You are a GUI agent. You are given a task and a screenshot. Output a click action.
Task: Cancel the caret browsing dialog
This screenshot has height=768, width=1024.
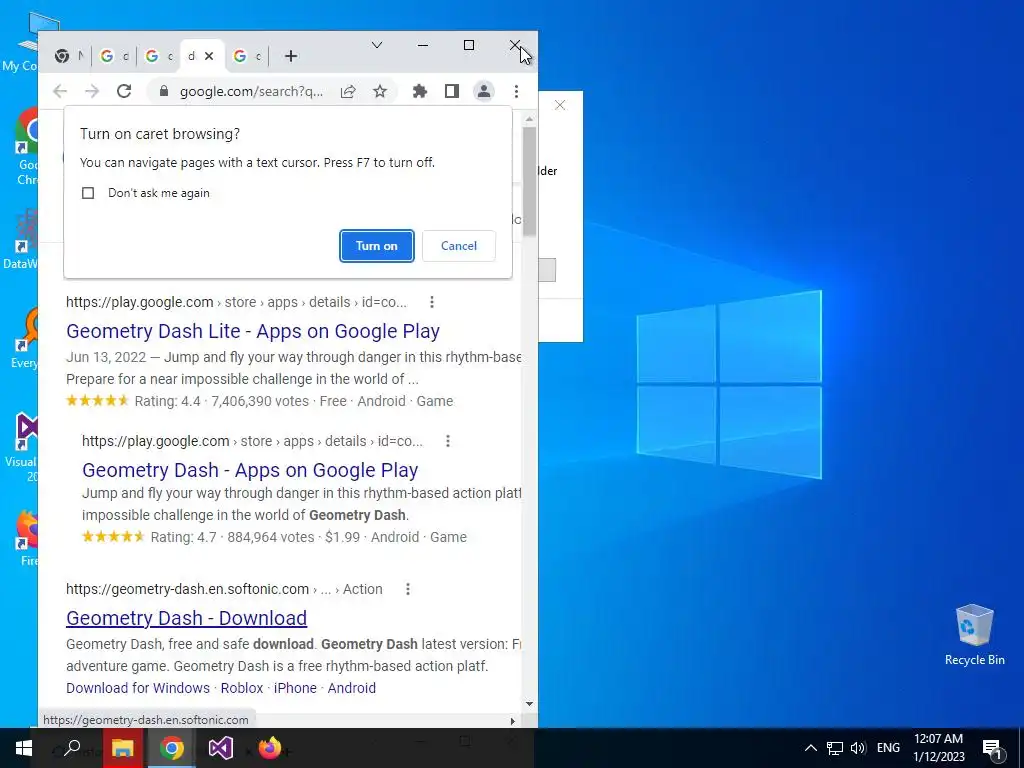point(458,246)
